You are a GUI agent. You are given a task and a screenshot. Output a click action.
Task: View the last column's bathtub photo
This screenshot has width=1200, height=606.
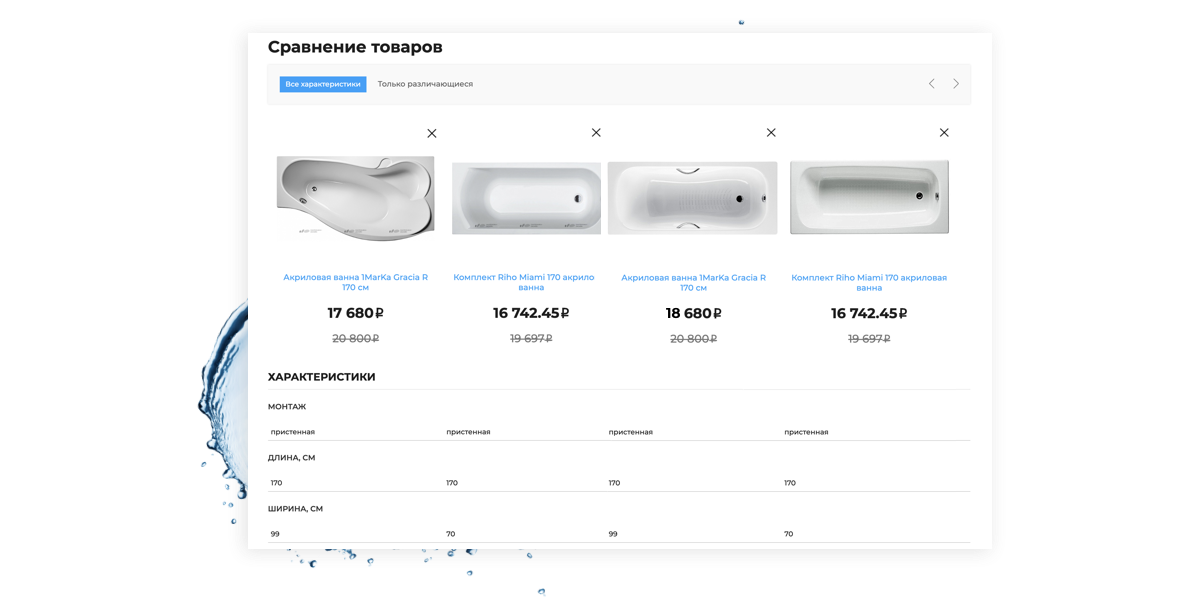tap(868, 197)
